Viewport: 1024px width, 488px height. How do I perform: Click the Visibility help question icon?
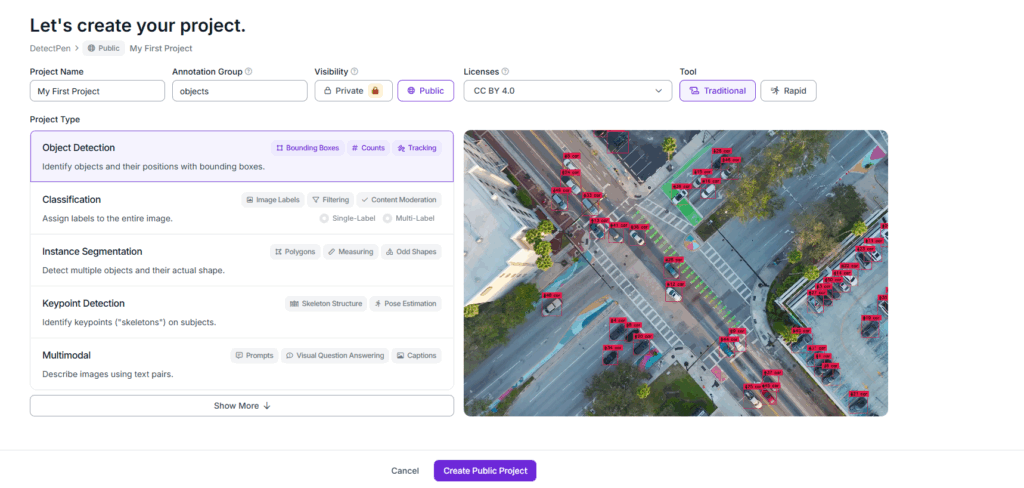(354, 72)
